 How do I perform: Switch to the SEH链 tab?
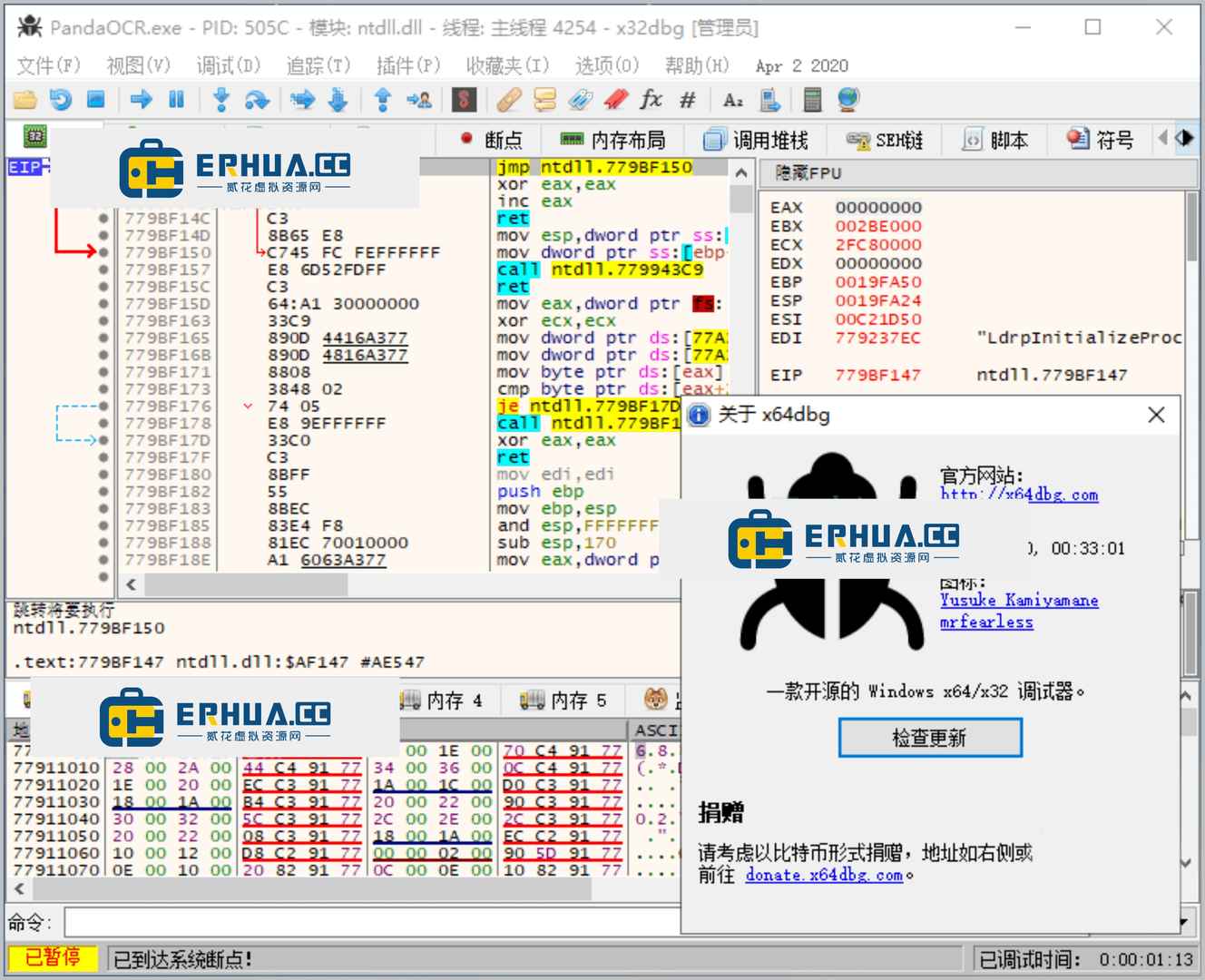point(885,140)
